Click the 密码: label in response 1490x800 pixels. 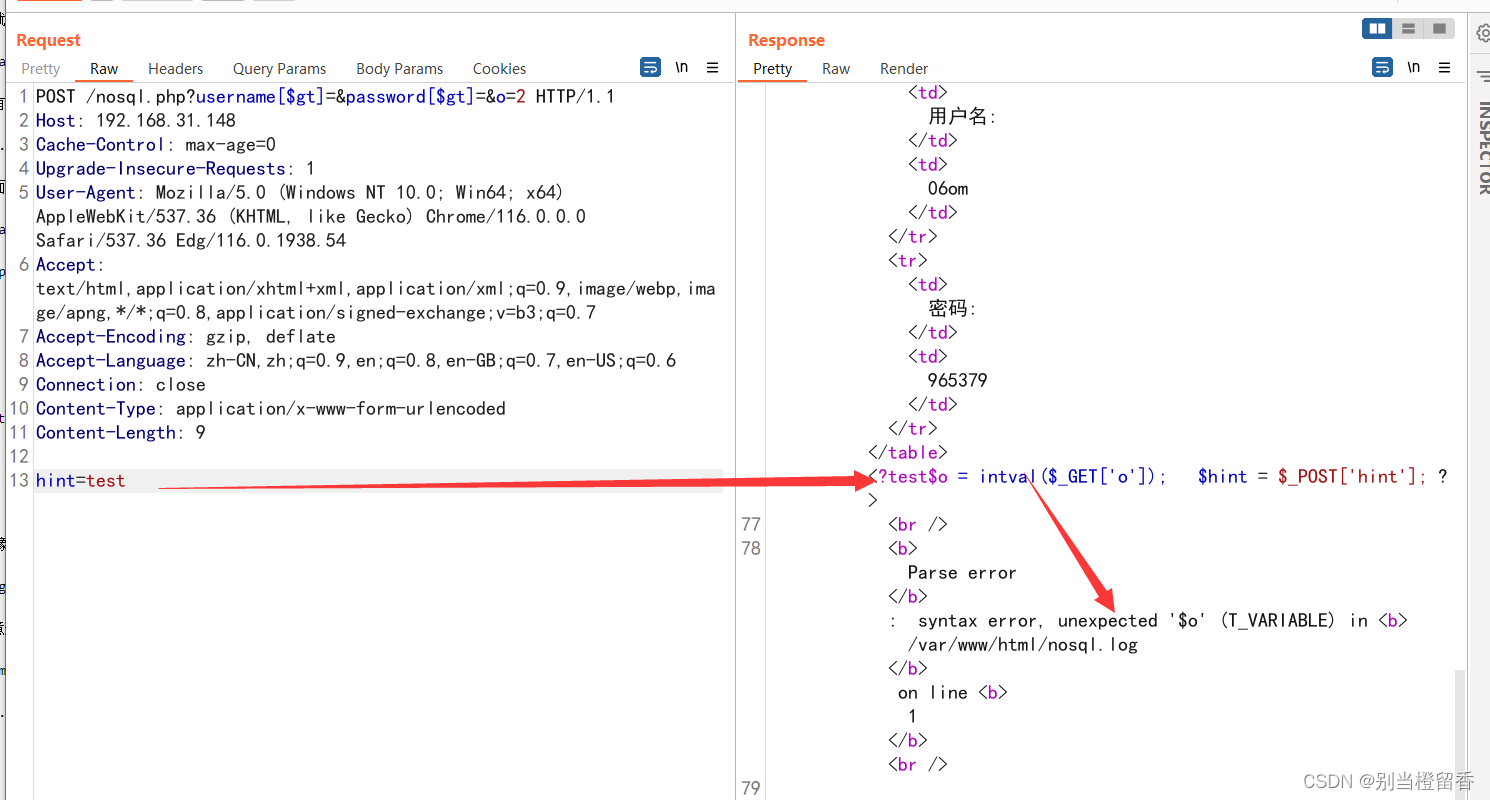[953, 309]
